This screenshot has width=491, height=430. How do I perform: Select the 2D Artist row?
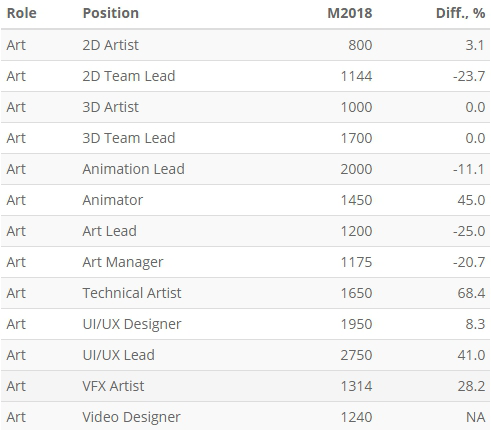click(x=245, y=45)
